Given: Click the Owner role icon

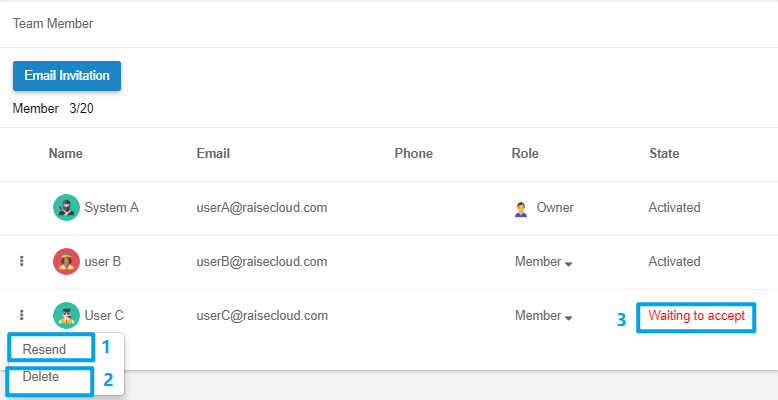Looking at the screenshot, I should point(521,209).
